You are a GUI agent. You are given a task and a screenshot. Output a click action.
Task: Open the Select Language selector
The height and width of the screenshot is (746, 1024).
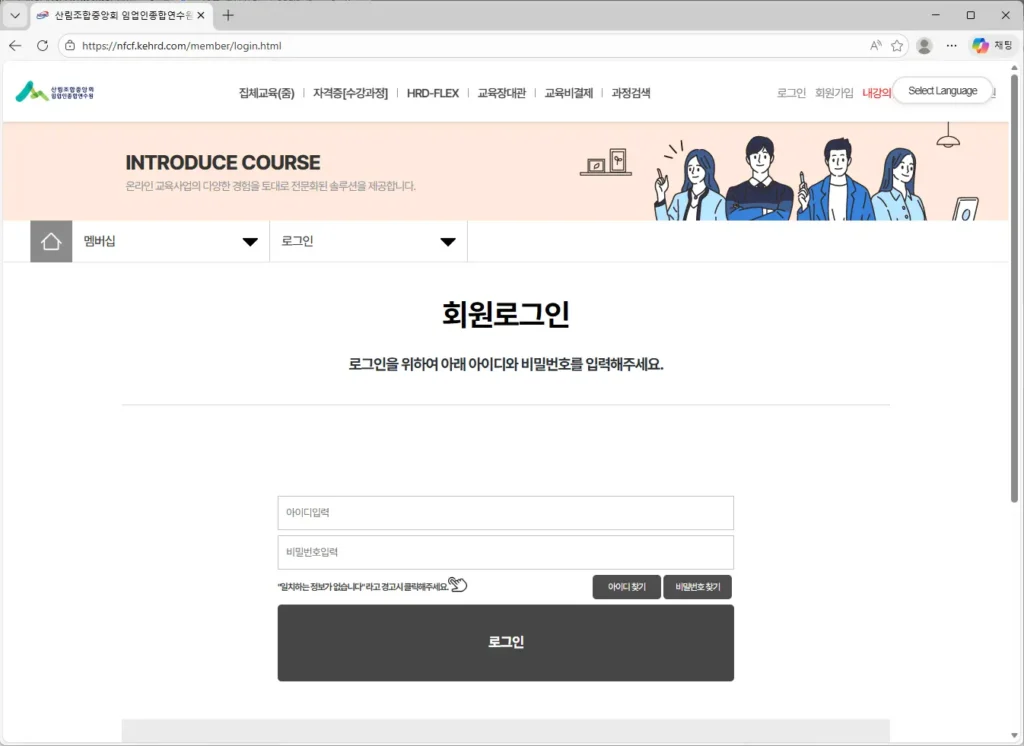[941, 89]
